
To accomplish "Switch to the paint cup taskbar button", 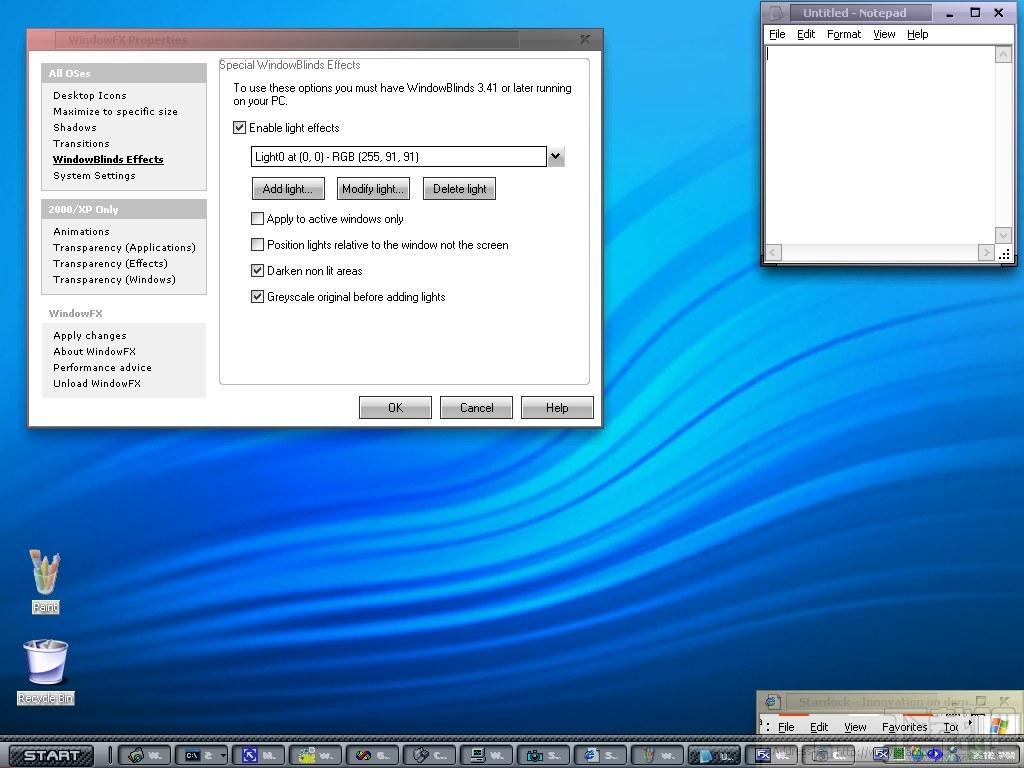I will pos(658,756).
